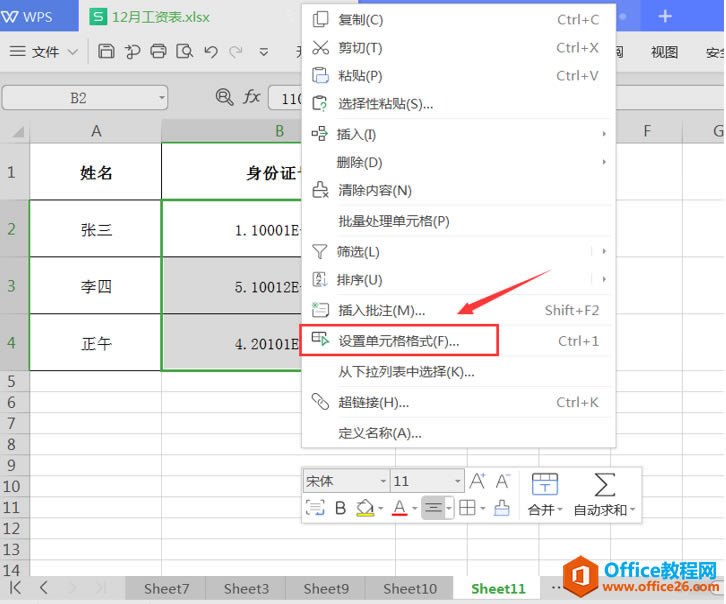The width and height of the screenshot is (726, 604).
Task: Click the borders grid icon
Action: point(467,508)
